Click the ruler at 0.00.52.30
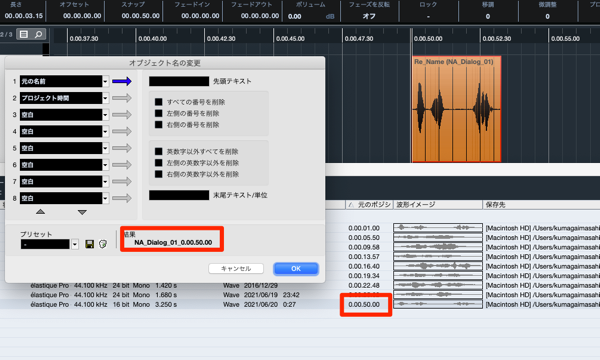Image resolution: width=600 pixels, height=360 pixels. coord(496,39)
